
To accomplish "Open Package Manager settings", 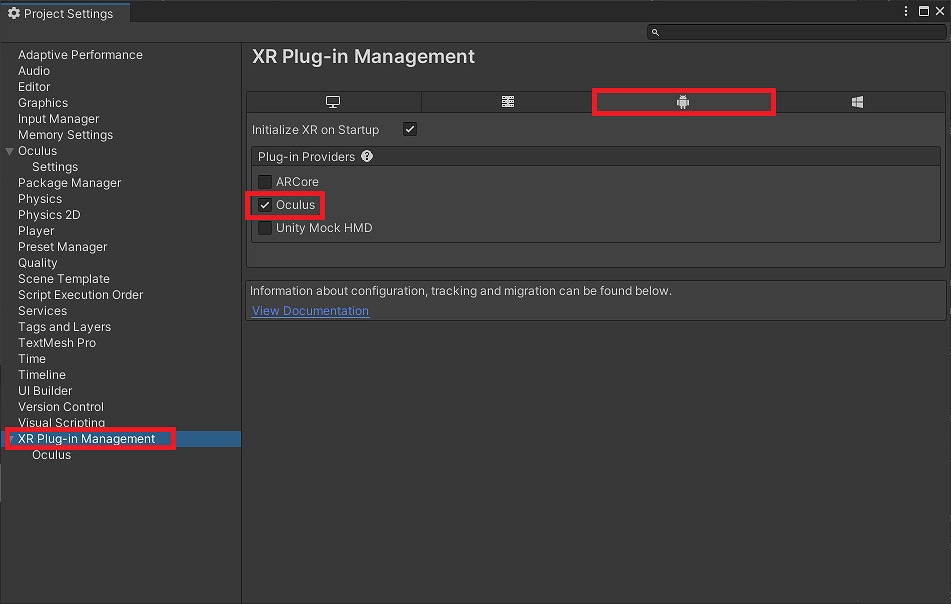I will 70,183.
